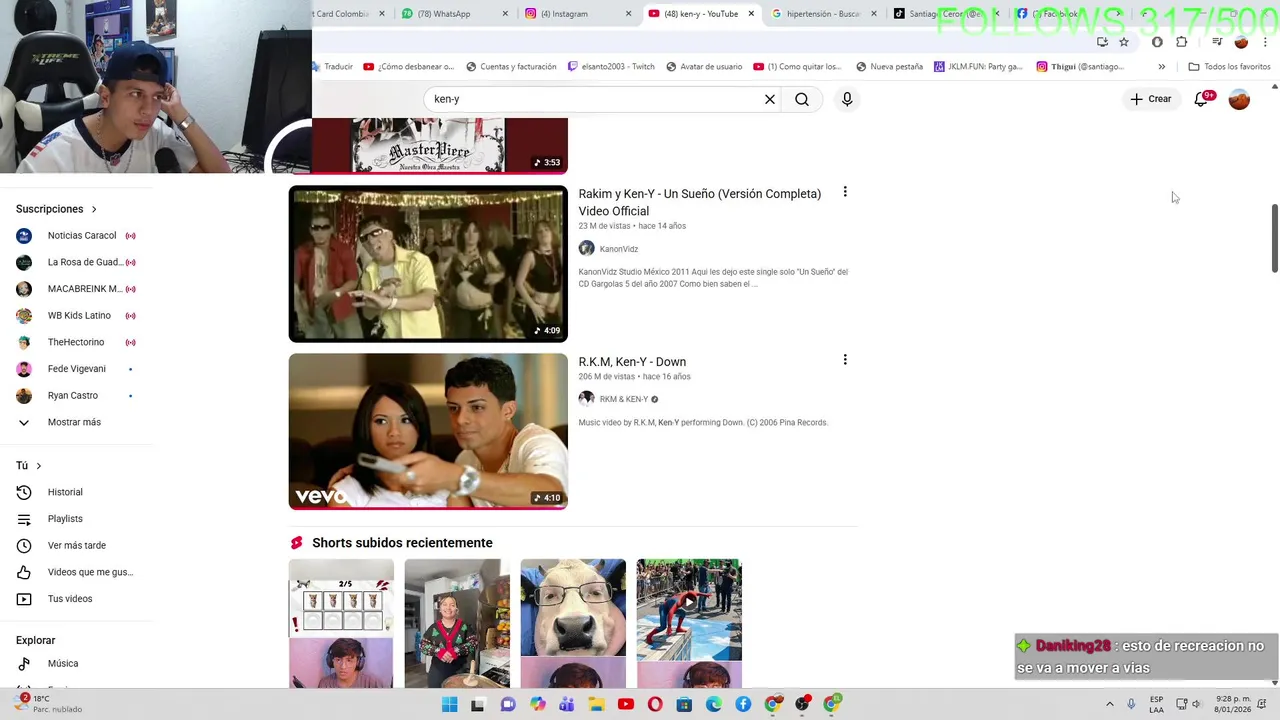Open Fede Vigevani subscription
The width and height of the screenshot is (1280, 720).
point(75,369)
